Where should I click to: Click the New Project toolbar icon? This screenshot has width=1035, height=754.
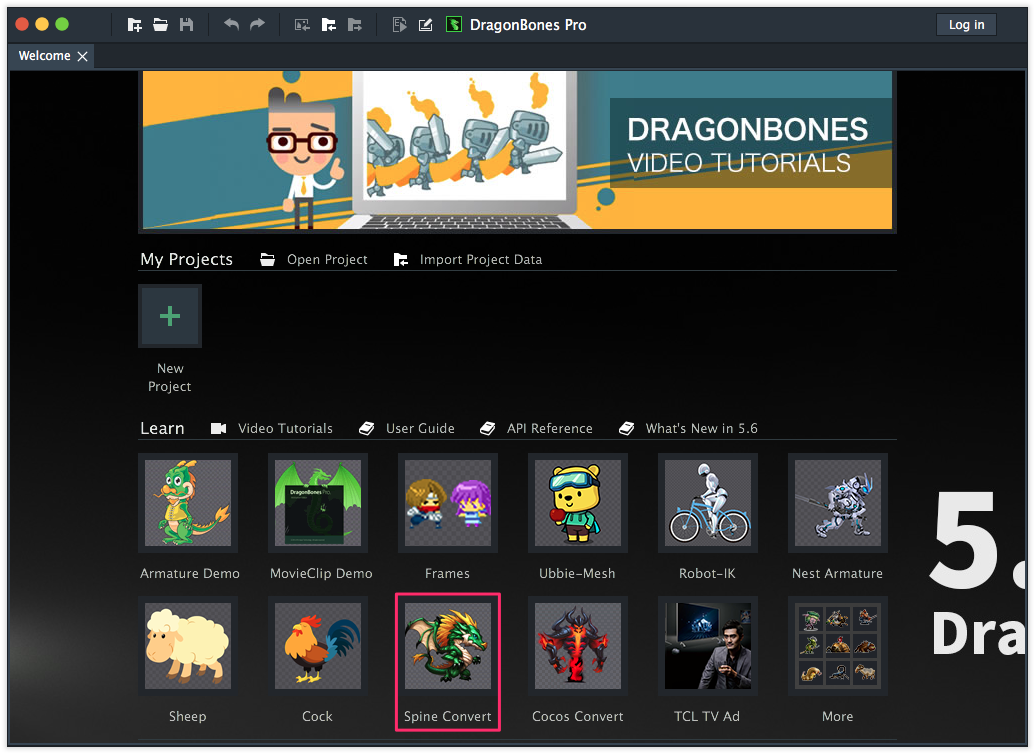134,25
